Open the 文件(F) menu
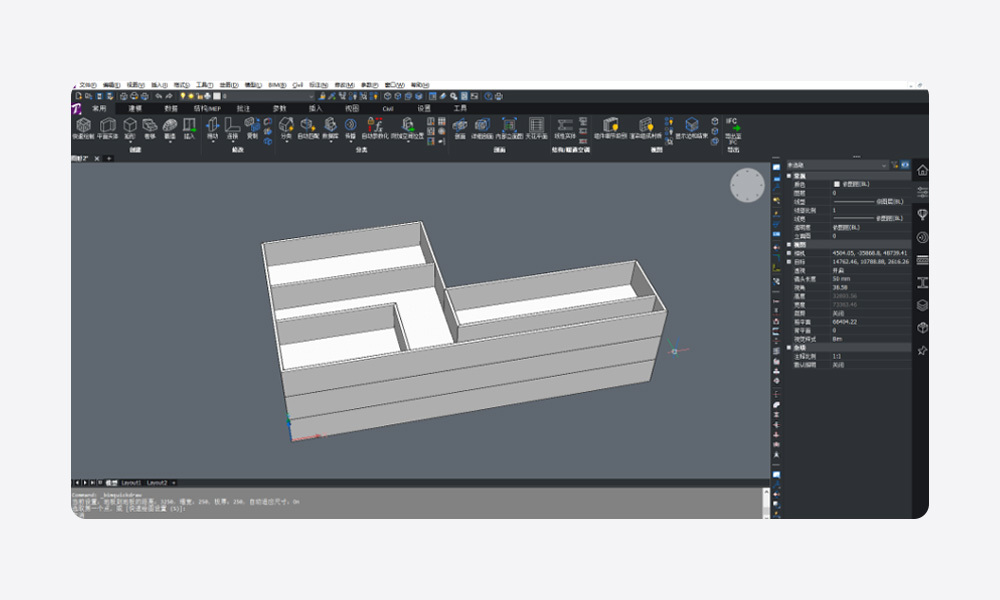 [87, 85]
